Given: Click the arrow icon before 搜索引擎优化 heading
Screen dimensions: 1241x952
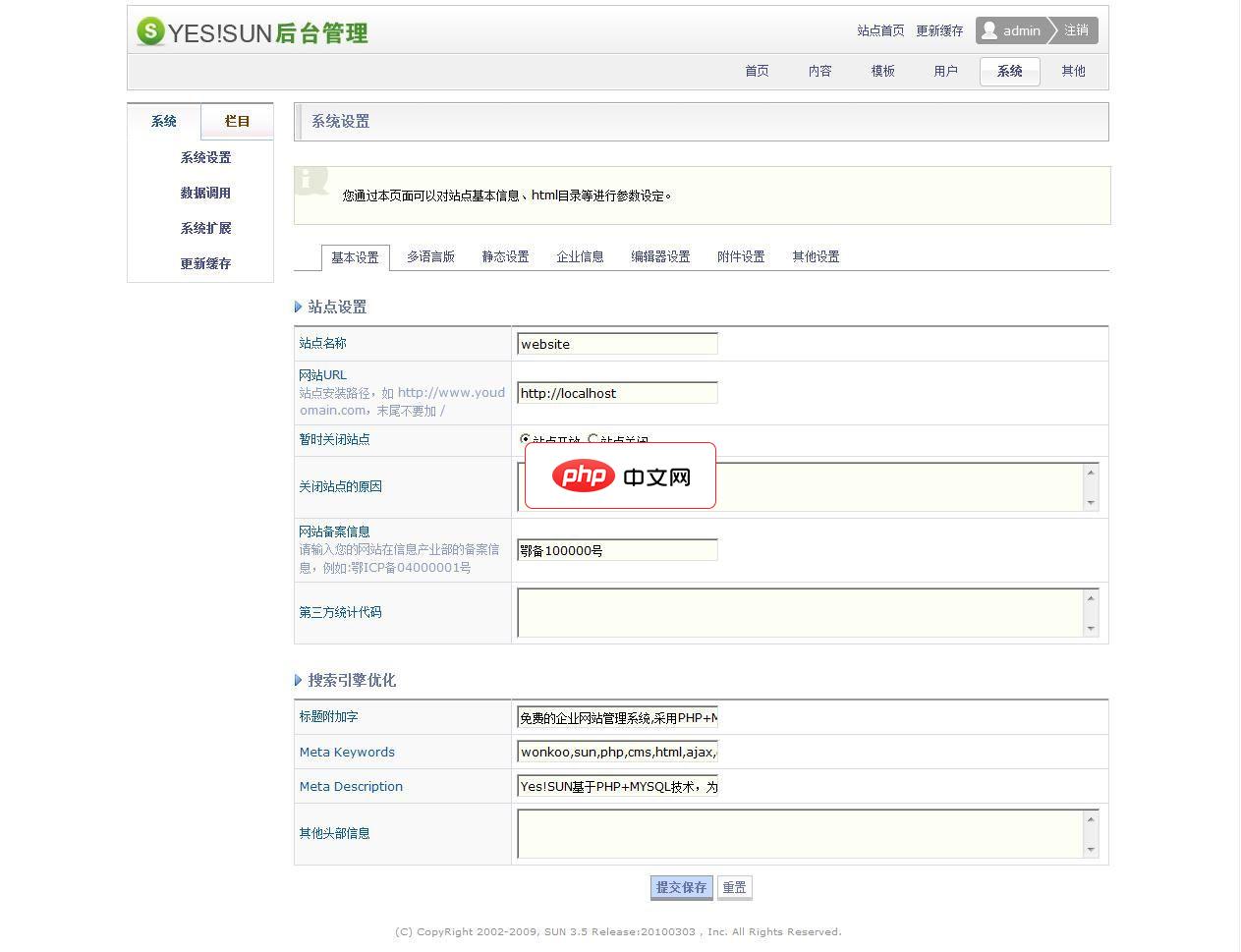Looking at the screenshot, I should (298, 680).
